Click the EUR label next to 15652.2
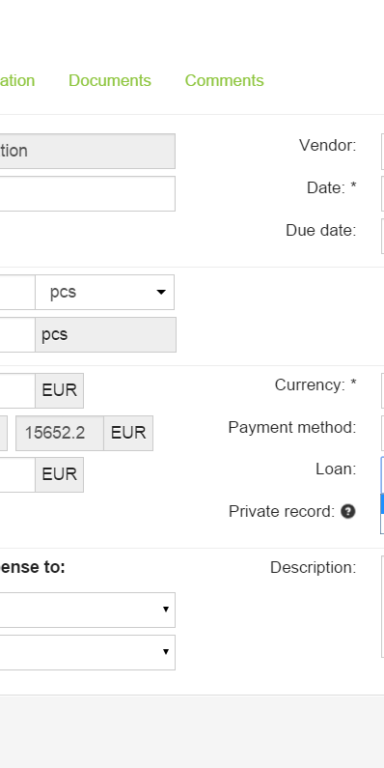Viewport: 384px width, 768px height. tap(128, 433)
